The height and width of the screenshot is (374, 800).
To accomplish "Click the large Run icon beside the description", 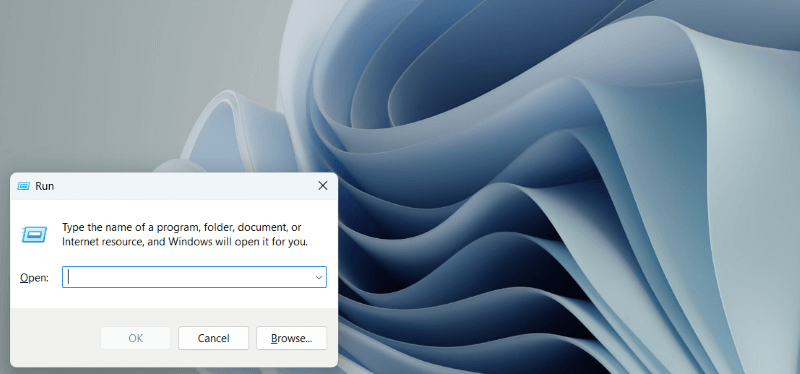I will click(x=34, y=234).
